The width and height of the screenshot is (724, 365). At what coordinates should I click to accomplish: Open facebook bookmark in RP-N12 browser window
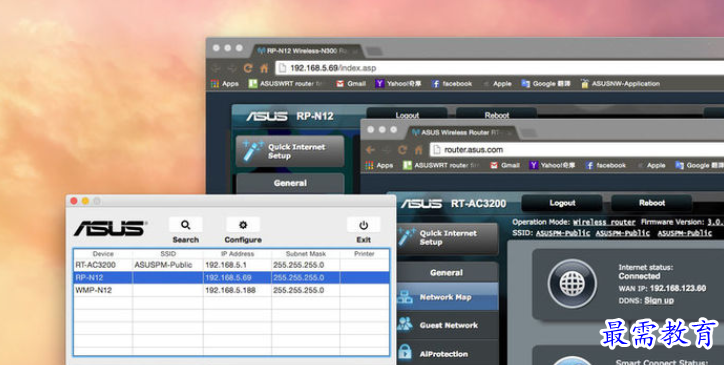(452, 84)
